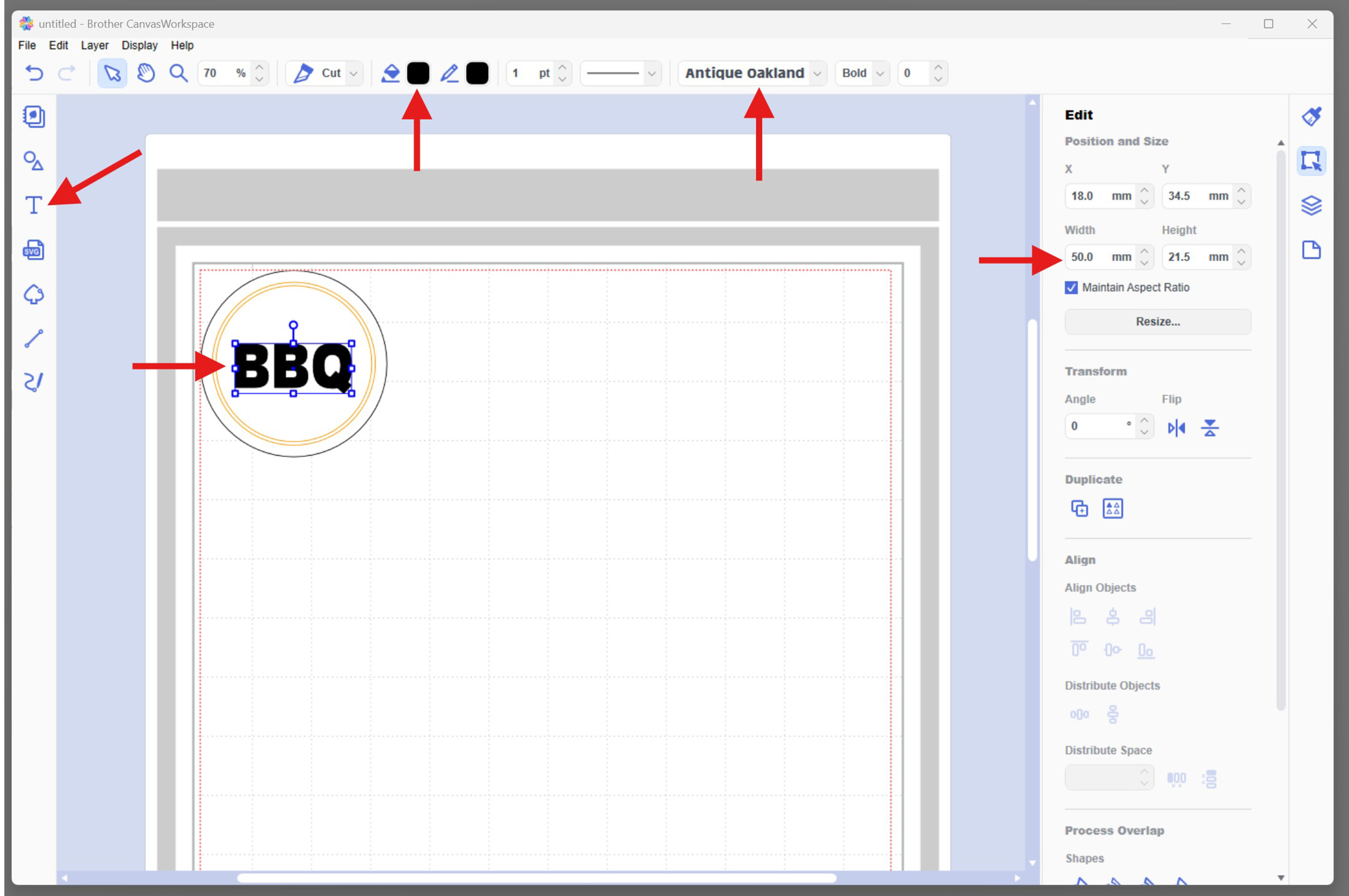Activate the Select arrow tool
The width and height of the screenshot is (1349, 896).
click(112, 73)
